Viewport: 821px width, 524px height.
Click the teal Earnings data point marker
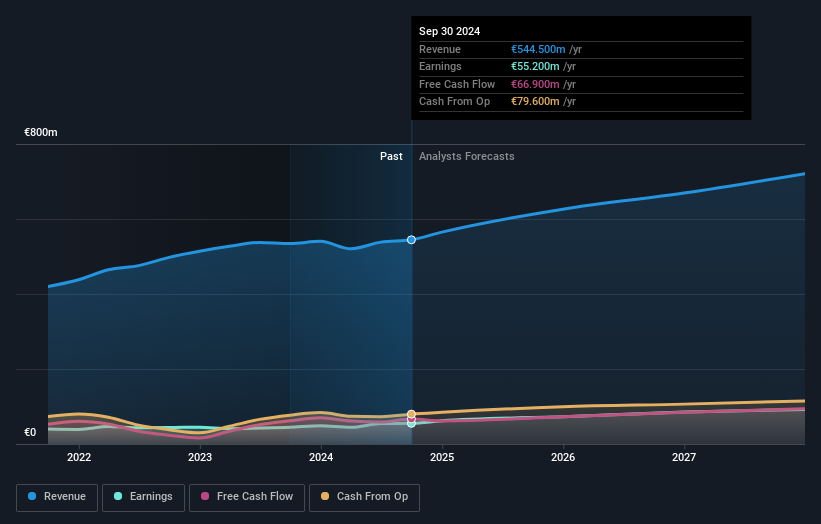click(411, 424)
